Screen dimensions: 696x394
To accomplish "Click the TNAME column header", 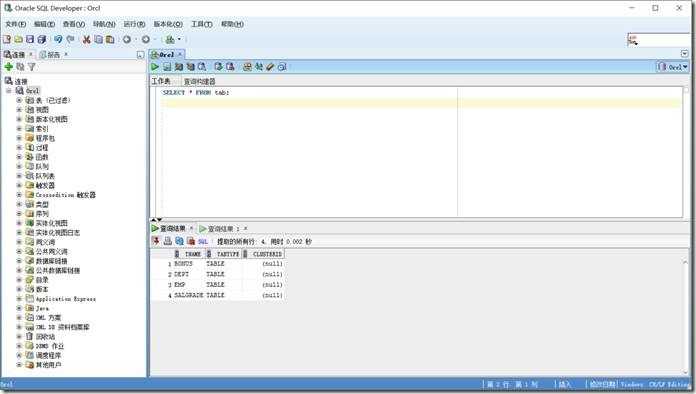I will tap(189, 254).
